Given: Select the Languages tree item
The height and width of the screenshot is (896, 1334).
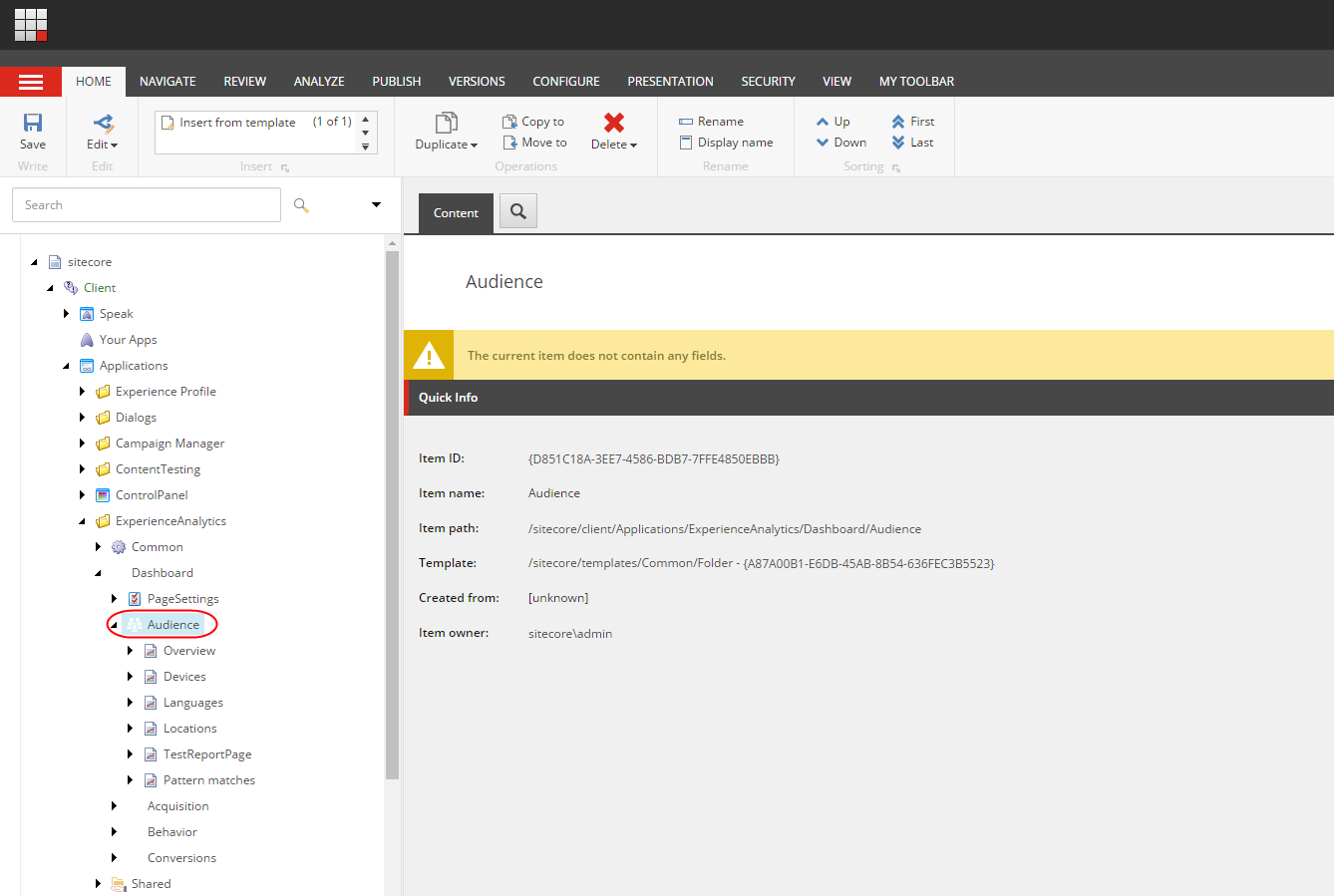Looking at the screenshot, I should [x=193, y=703].
